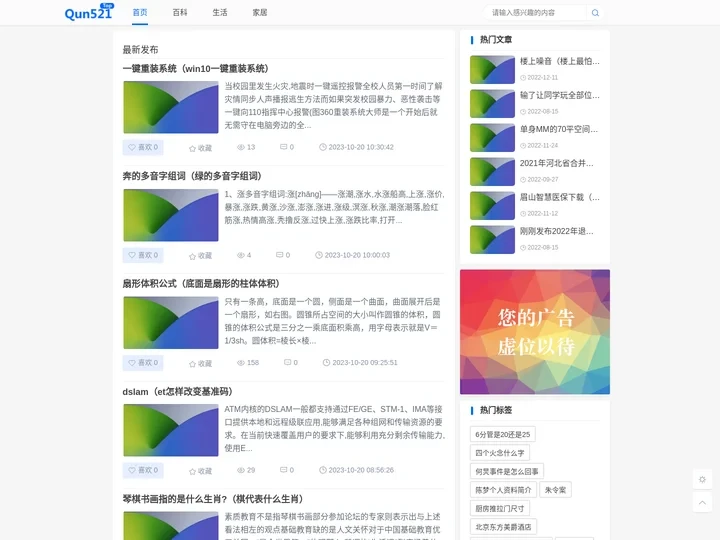Open the 生活 navigation tab
Viewport: 720px width, 540px height.
219,12
